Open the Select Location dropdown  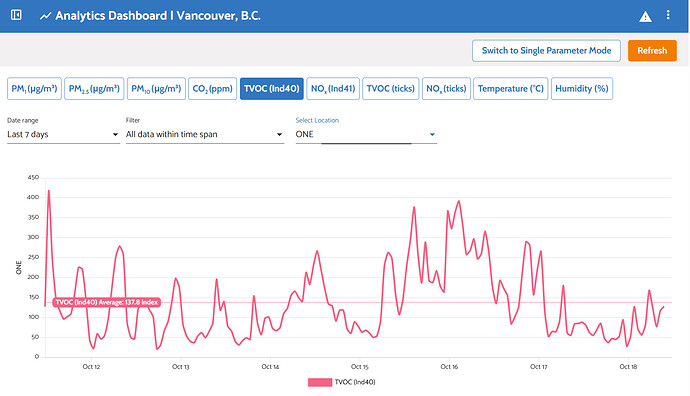(366, 135)
